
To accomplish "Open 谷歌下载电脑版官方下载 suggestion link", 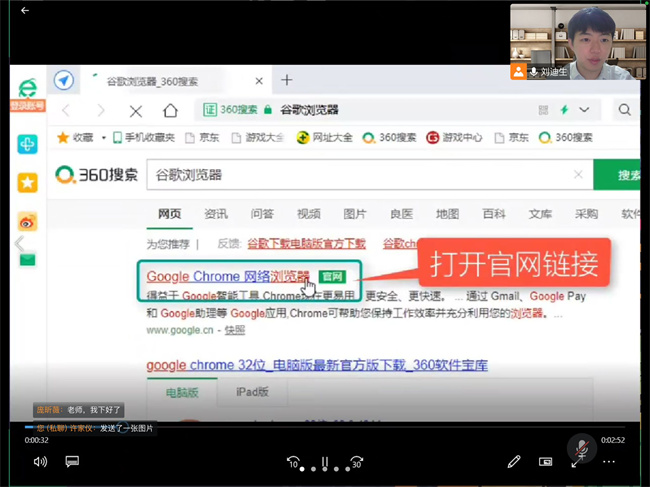I will [x=307, y=243].
